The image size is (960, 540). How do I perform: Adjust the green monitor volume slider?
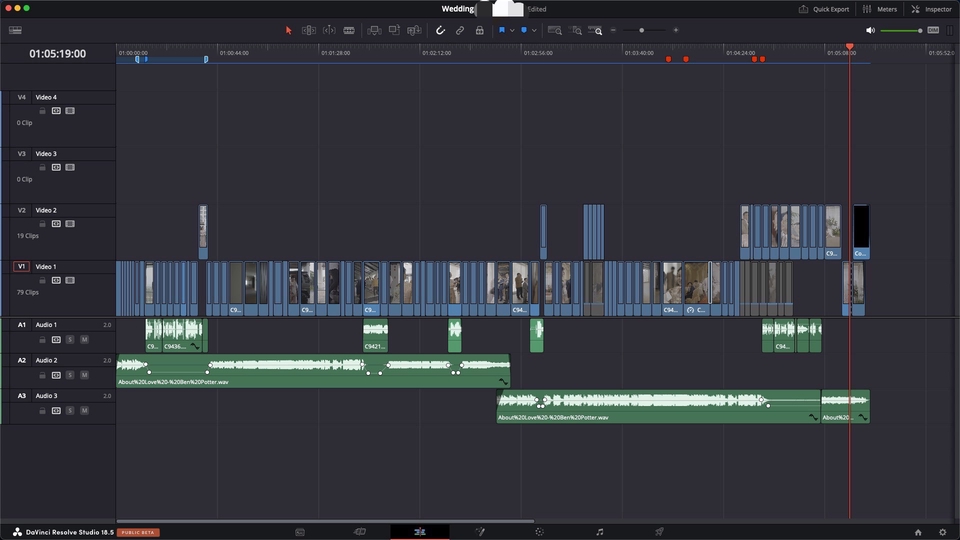pyautogui.click(x=901, y=31)
